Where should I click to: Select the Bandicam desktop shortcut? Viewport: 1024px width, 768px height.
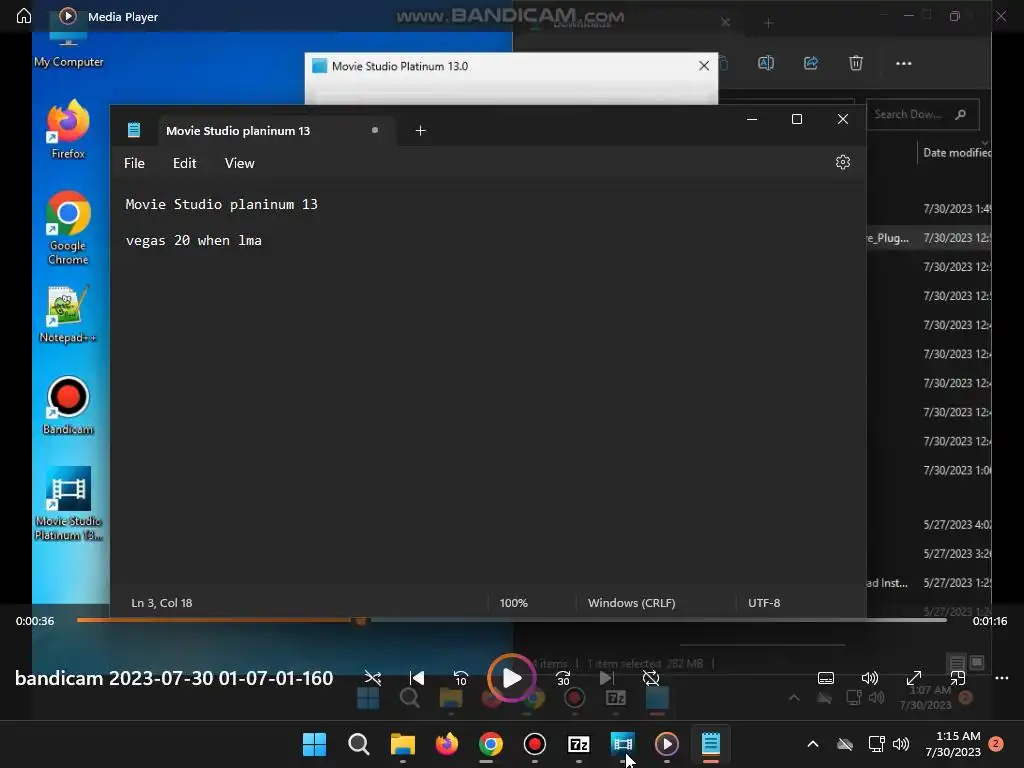click(68, 406)
